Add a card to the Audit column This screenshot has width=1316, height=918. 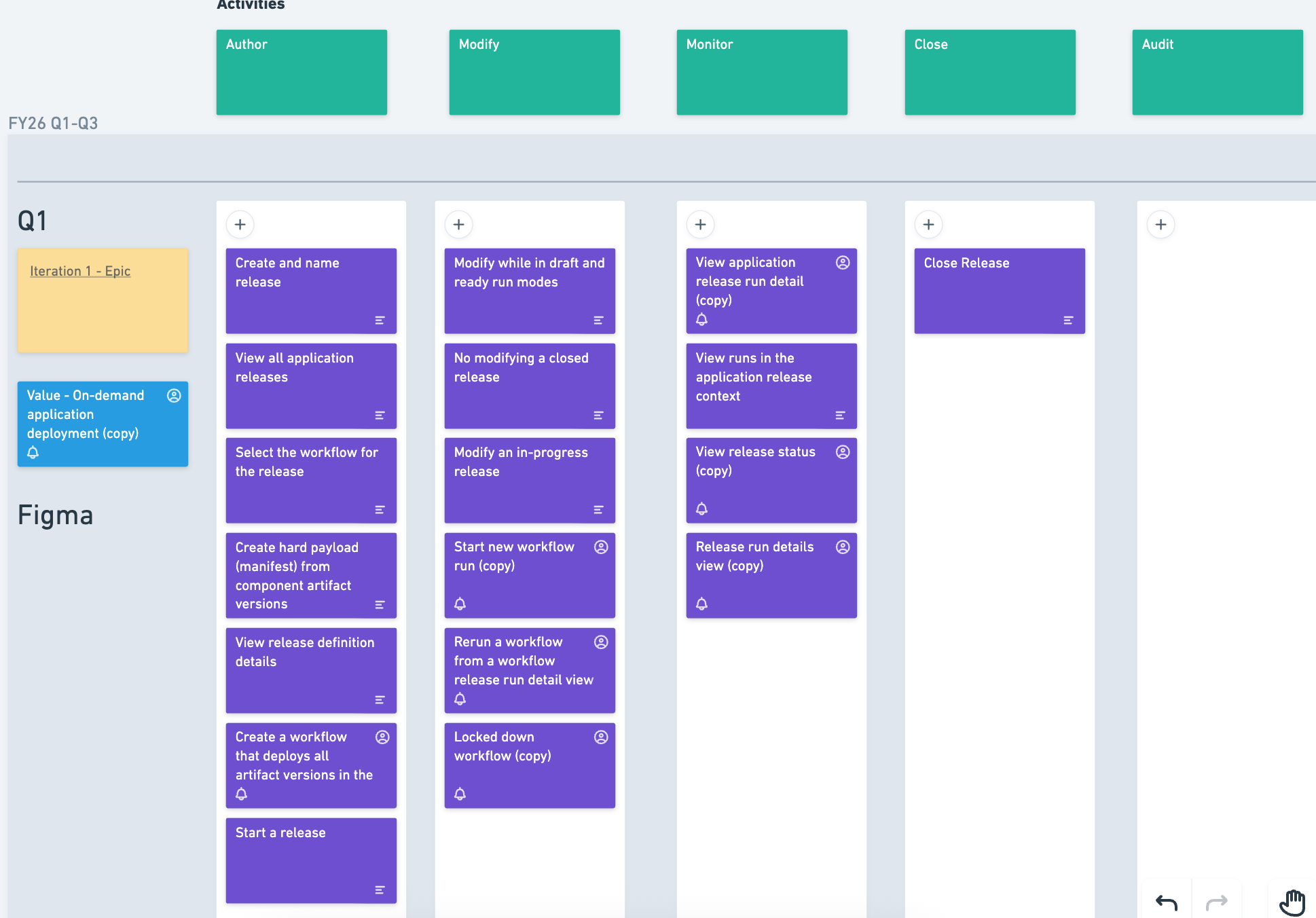coord(1161,225)
